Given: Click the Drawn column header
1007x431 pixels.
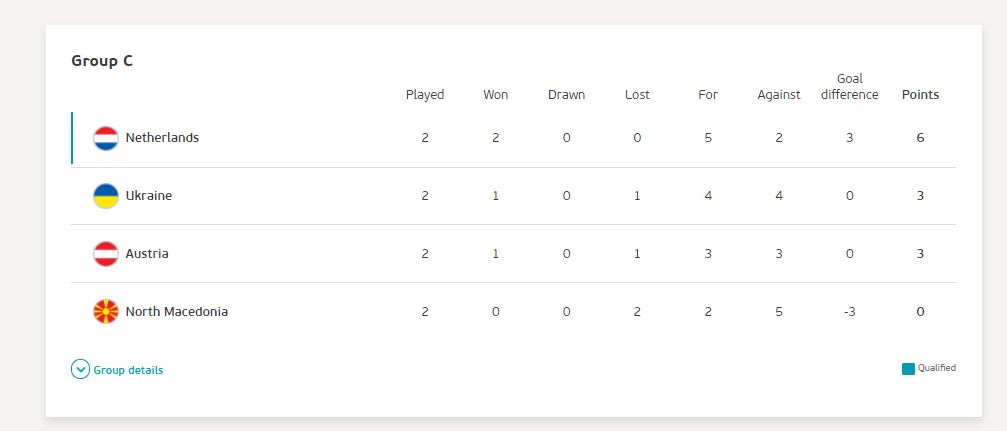Looking at the screenshot, I should [x=566, y=94].
